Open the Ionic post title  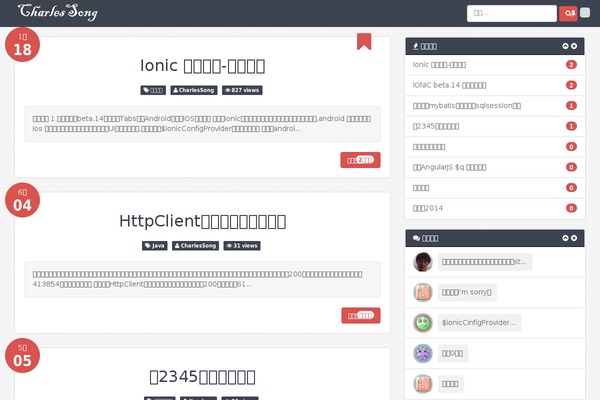[x=202, y=66]
